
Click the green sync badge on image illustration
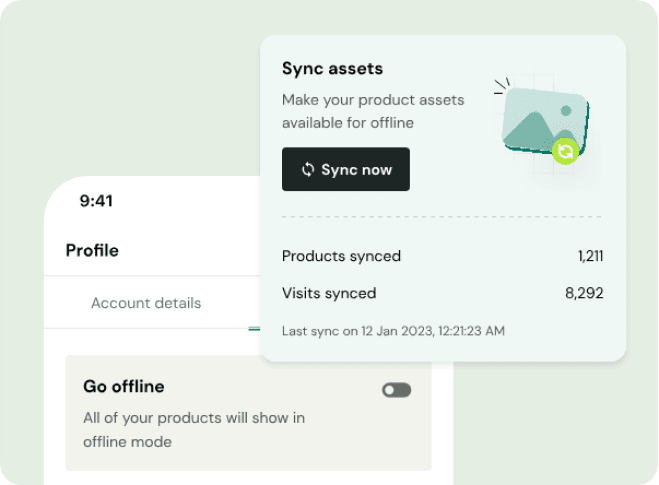click(565, 151)
